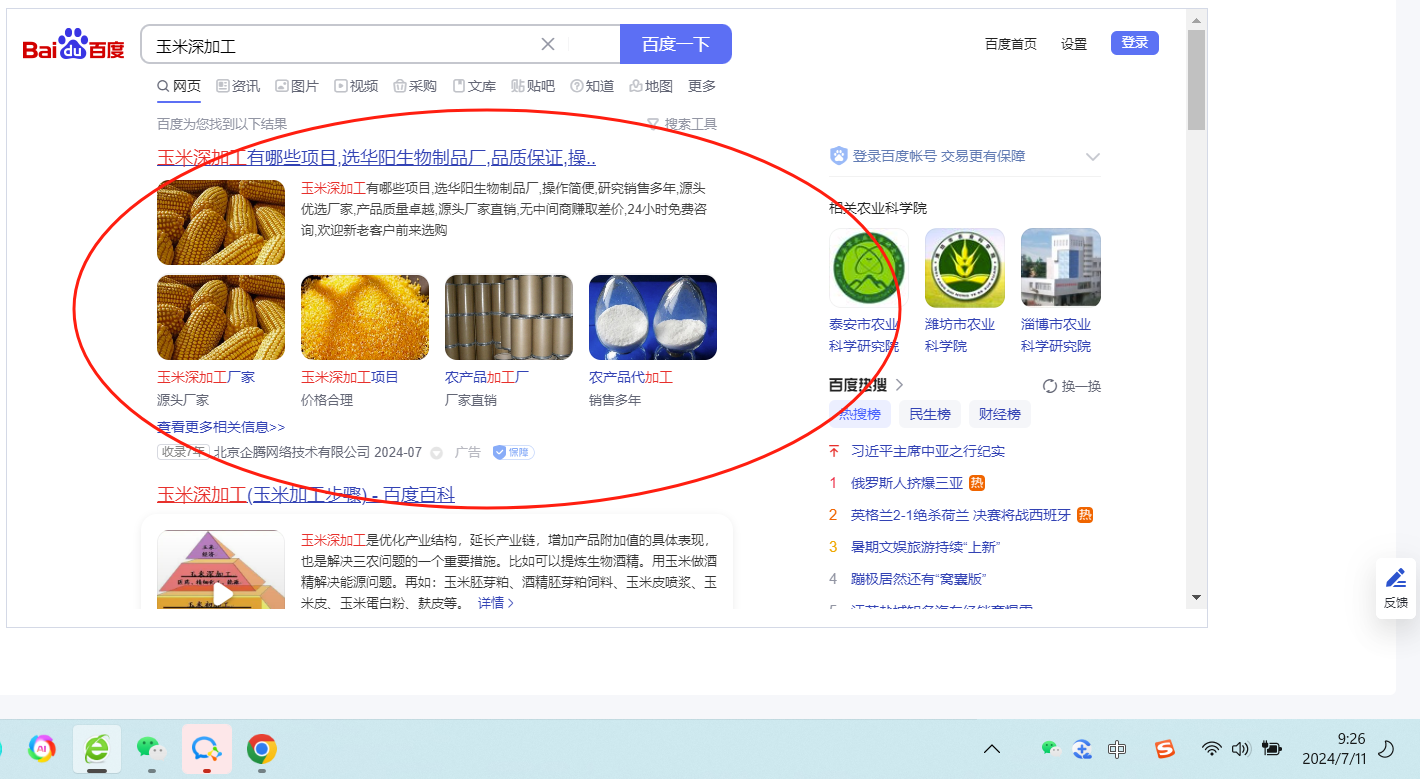Image resolution: width=1420 pixels, height=779 pixels.
Task: Switch to the 图片 tab
Action: tap(297, 86)
